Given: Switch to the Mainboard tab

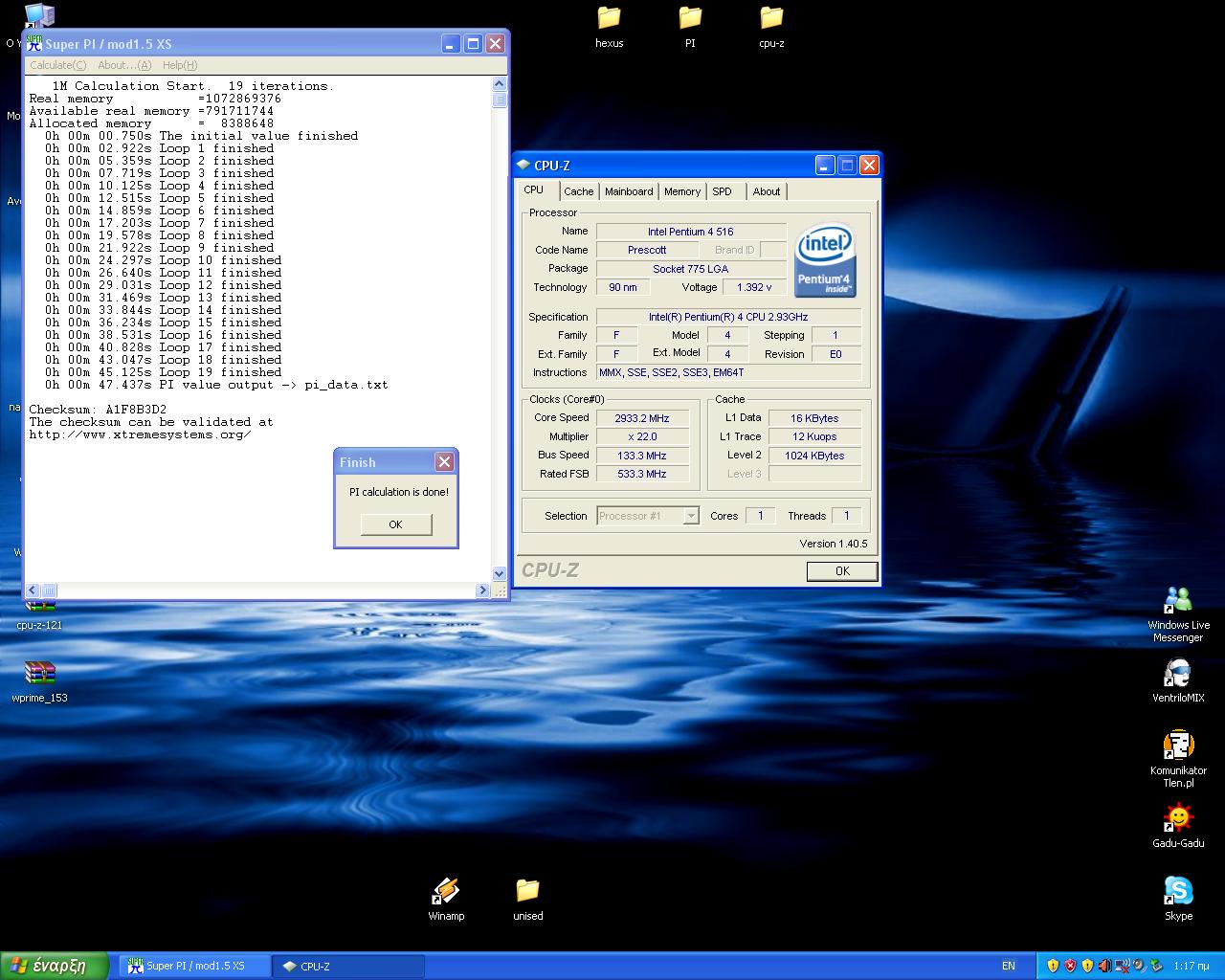Looking at the screenshot, I should tap(629, 191).
